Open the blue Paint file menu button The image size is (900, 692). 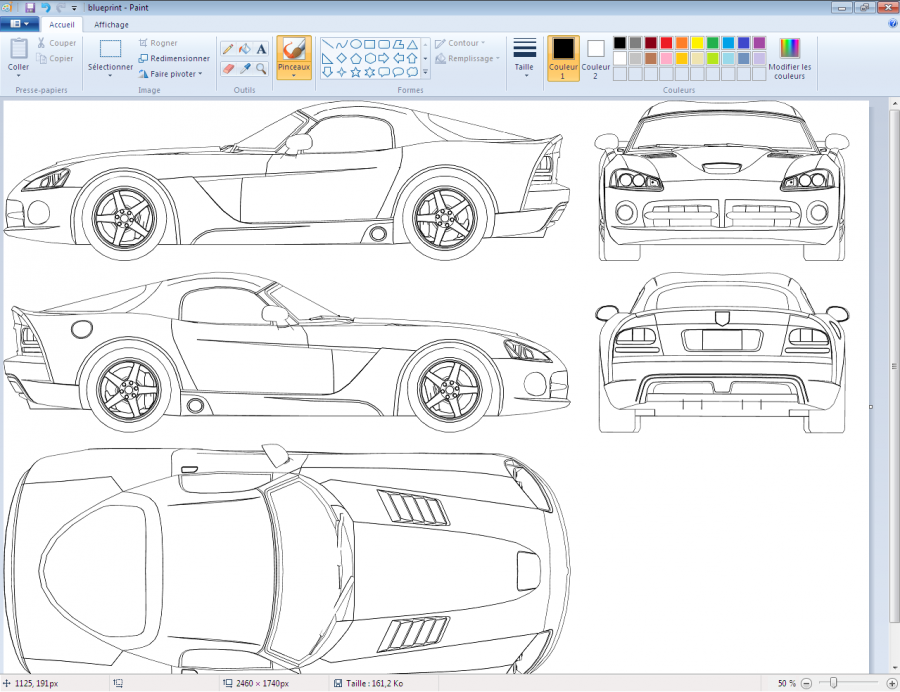click(19, 24)
